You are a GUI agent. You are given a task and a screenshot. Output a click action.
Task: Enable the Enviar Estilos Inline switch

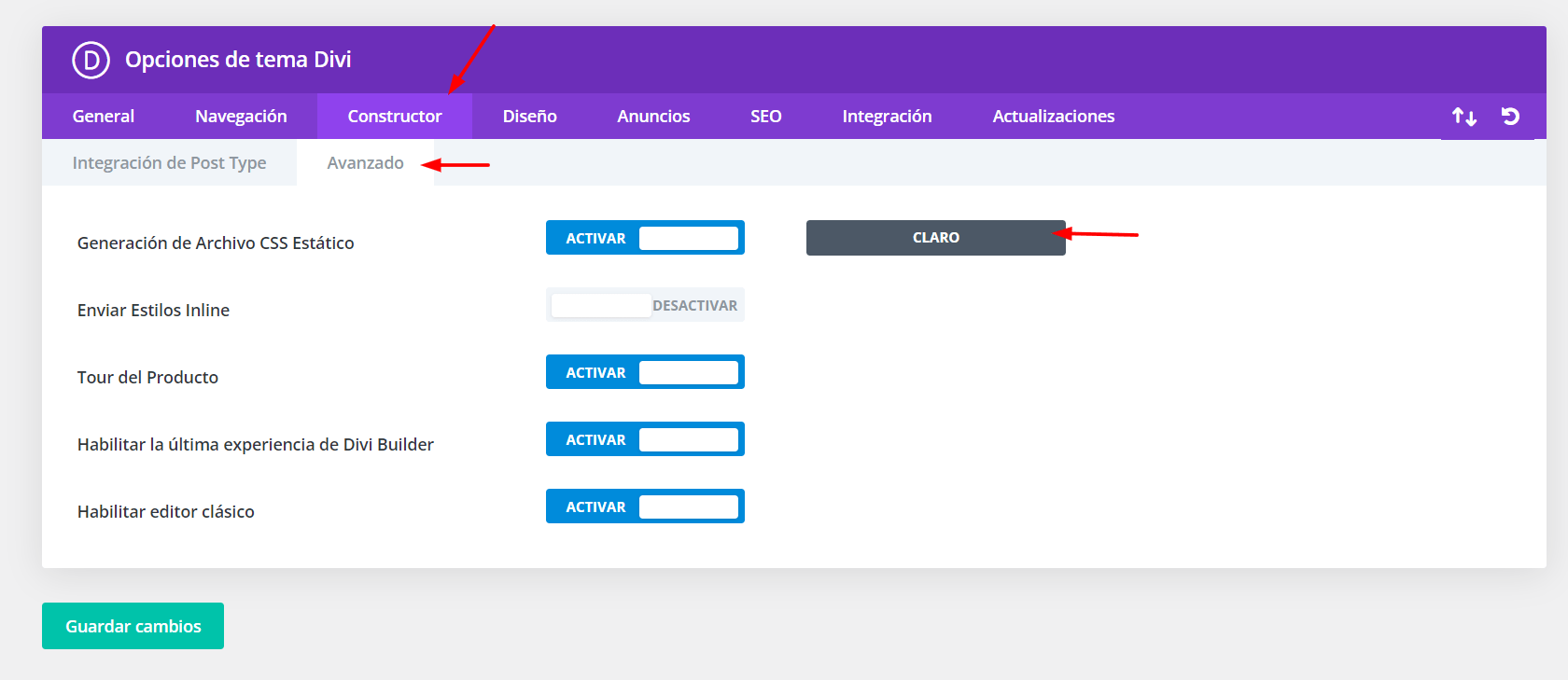(645, 305)
